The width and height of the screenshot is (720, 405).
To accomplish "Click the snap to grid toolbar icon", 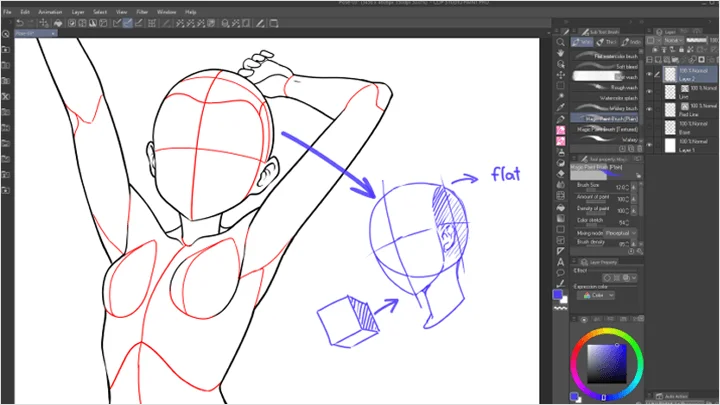I will click(152, 23).
